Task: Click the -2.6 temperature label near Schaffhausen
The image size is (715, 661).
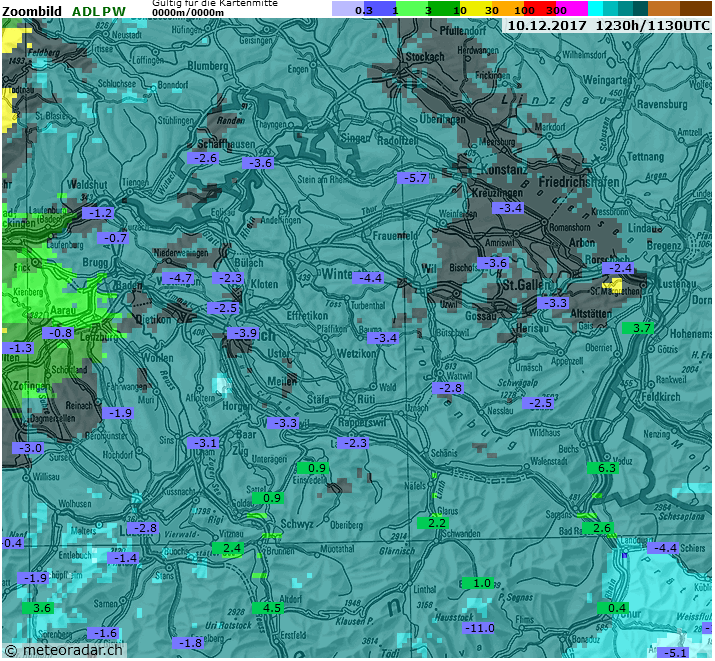Action: coord(203,158)
